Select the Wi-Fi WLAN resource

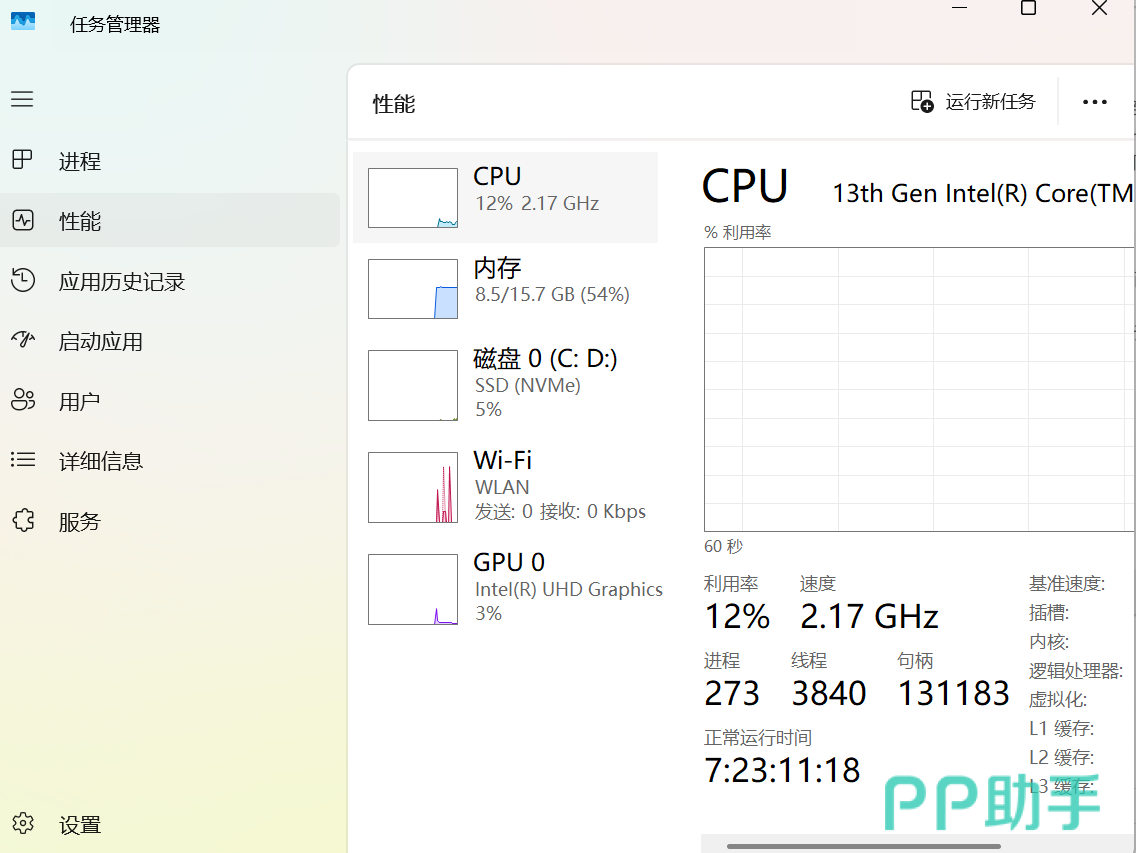click(x=506, y=486)
